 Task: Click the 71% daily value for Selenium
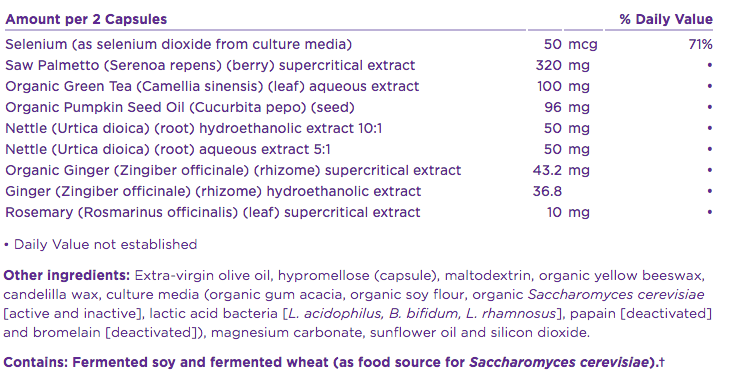pos(701,44)
